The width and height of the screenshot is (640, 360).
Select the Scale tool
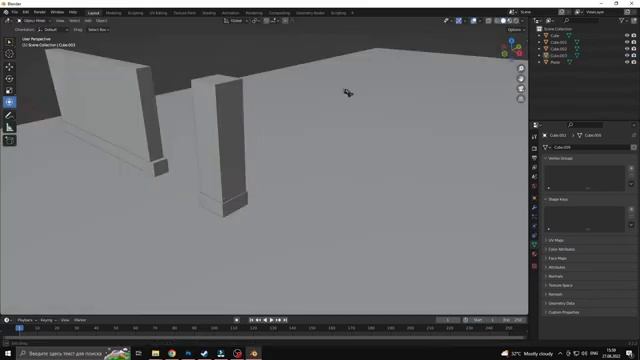(x=9, y=91)
